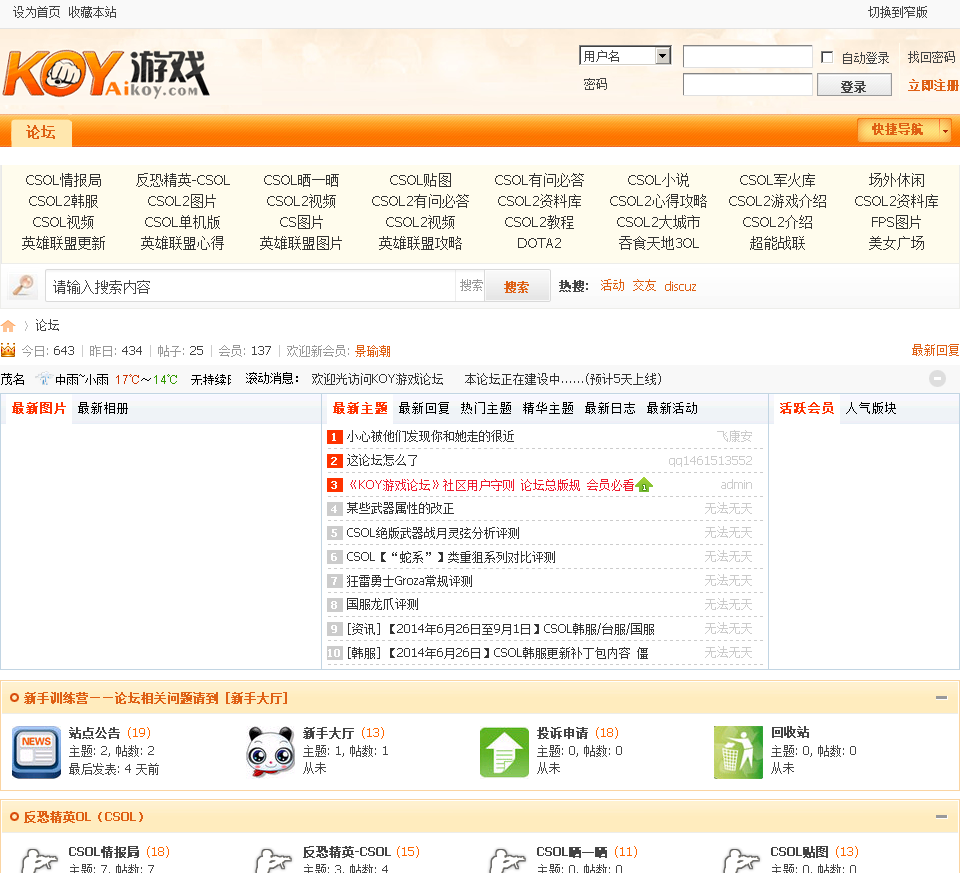Expand the 快捷导航 dropdown arrow
Viewport: 960px width, 873px height.
945,130
